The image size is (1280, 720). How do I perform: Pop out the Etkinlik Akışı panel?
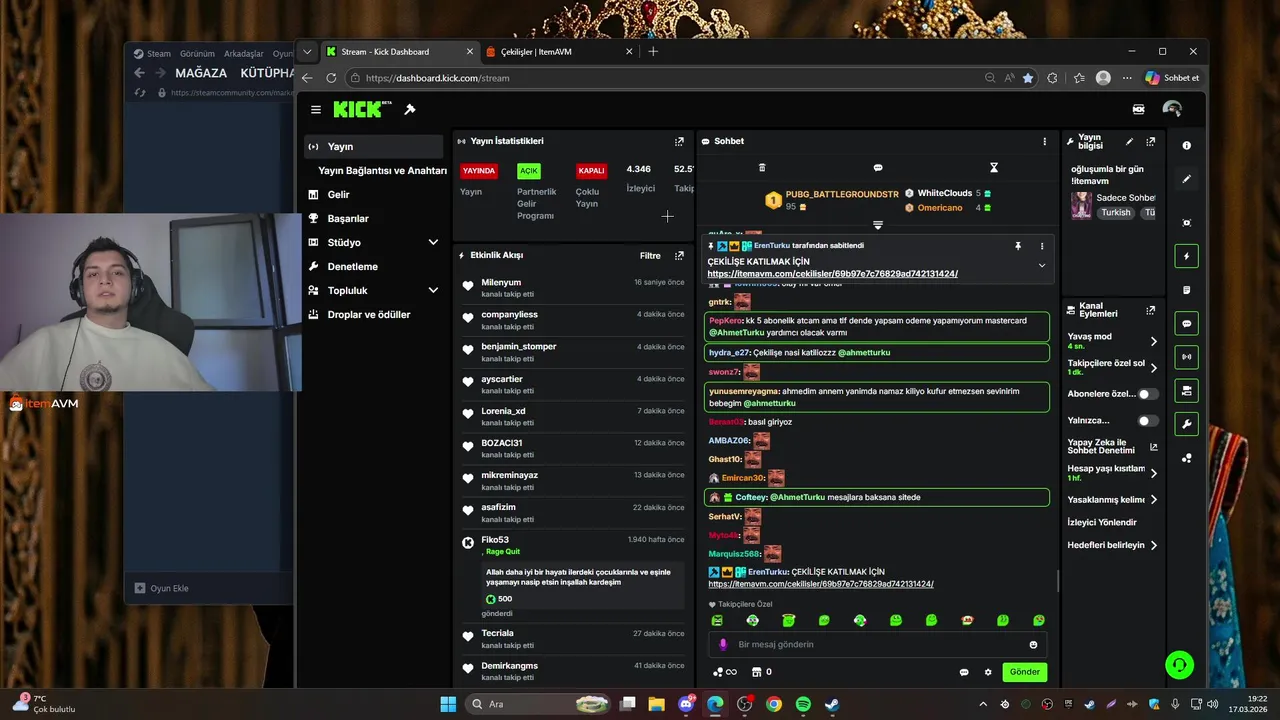(x=679, y=255)
